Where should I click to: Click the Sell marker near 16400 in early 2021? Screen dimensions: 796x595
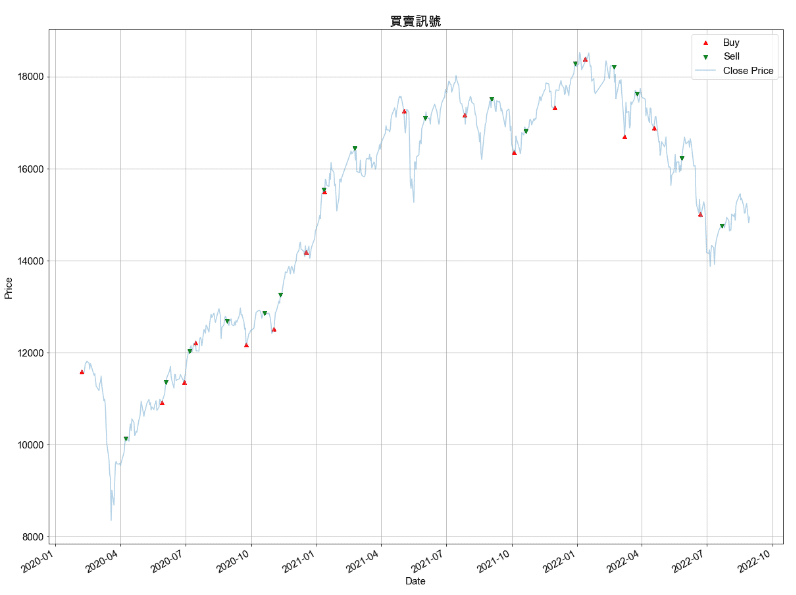click(355, 149)
